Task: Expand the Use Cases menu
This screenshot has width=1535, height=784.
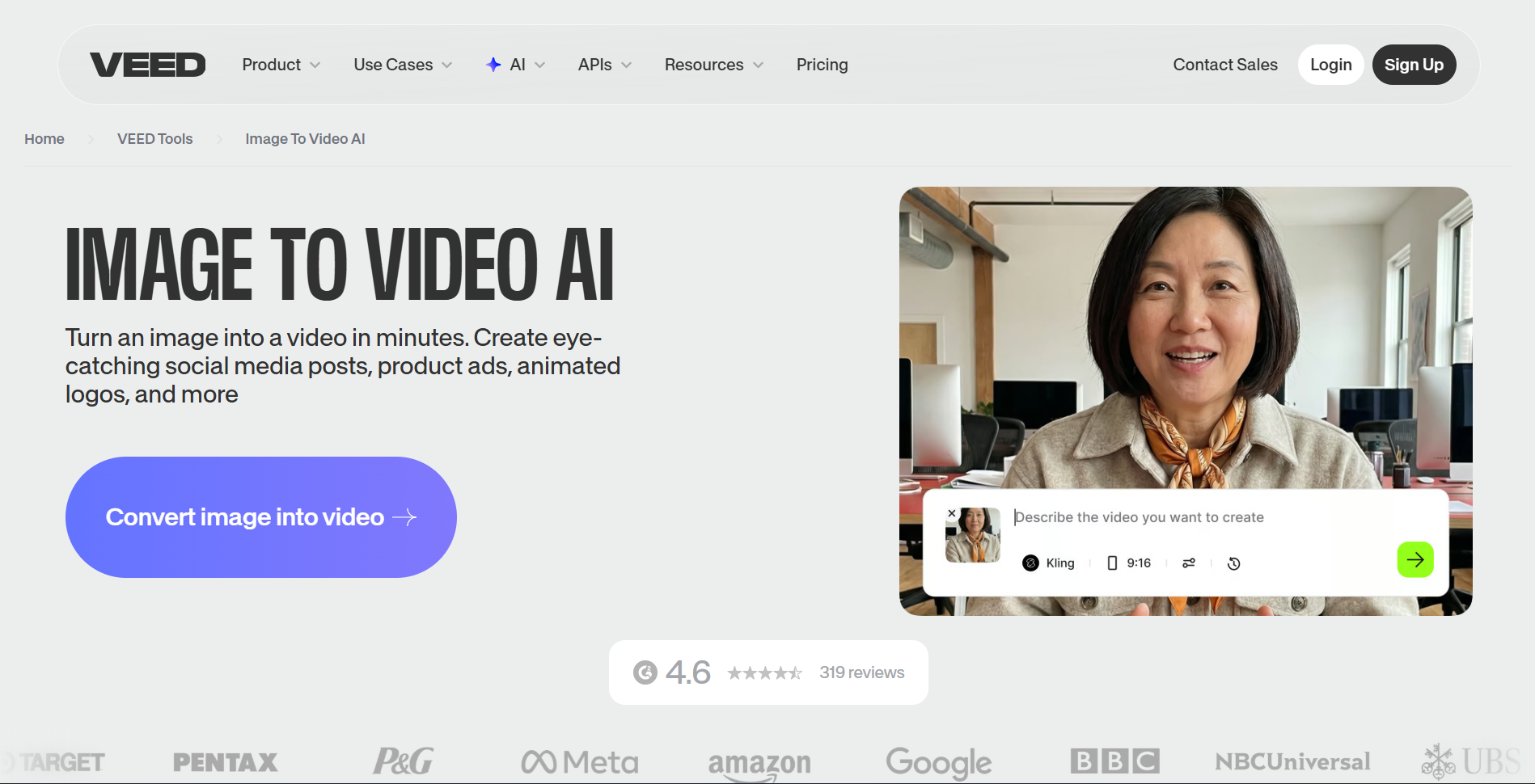Action: click(403, 65)
